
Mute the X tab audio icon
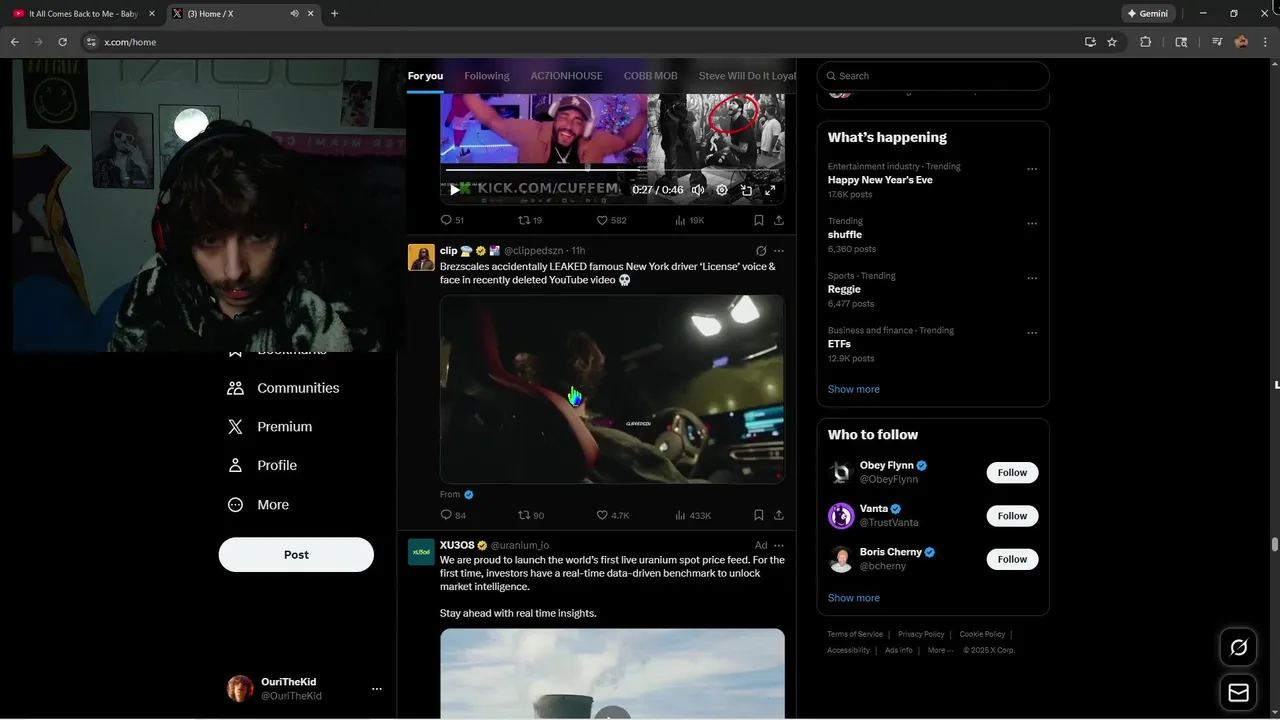point(295,14)
